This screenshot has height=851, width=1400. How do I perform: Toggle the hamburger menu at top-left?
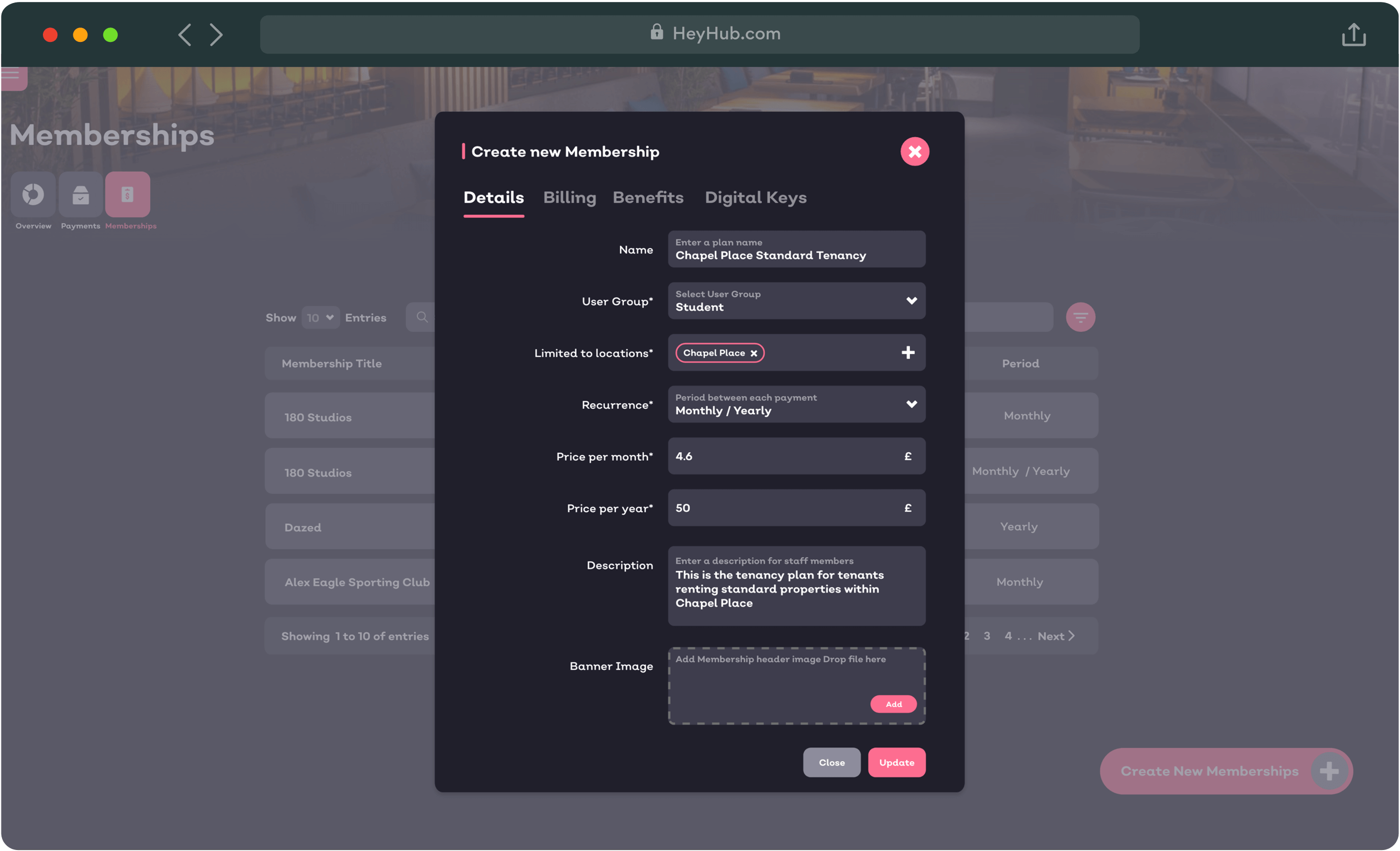point(11,74)
